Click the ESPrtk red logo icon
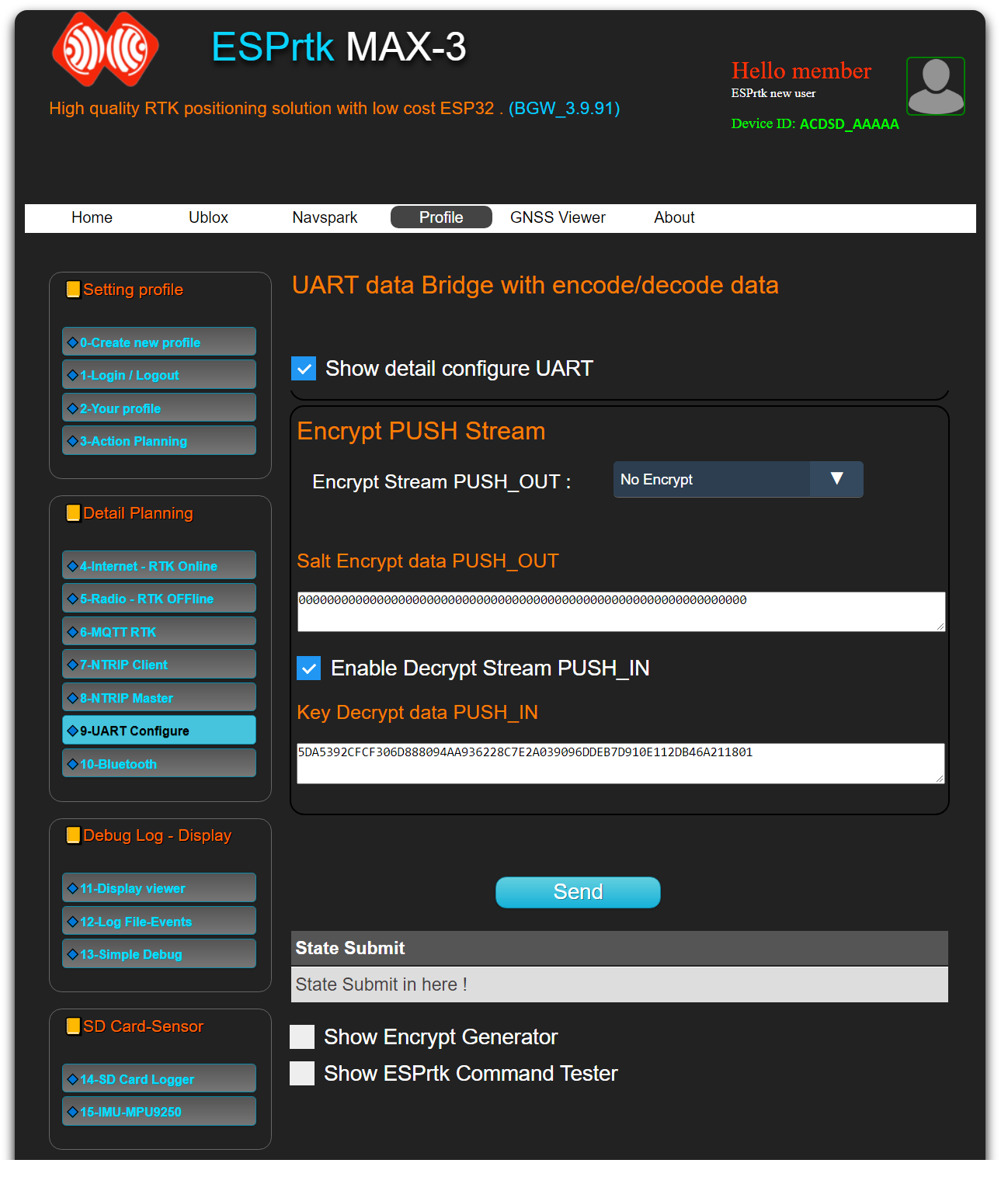The width and height of the screenshot is (1008, 1184). [x=105, y=49]
